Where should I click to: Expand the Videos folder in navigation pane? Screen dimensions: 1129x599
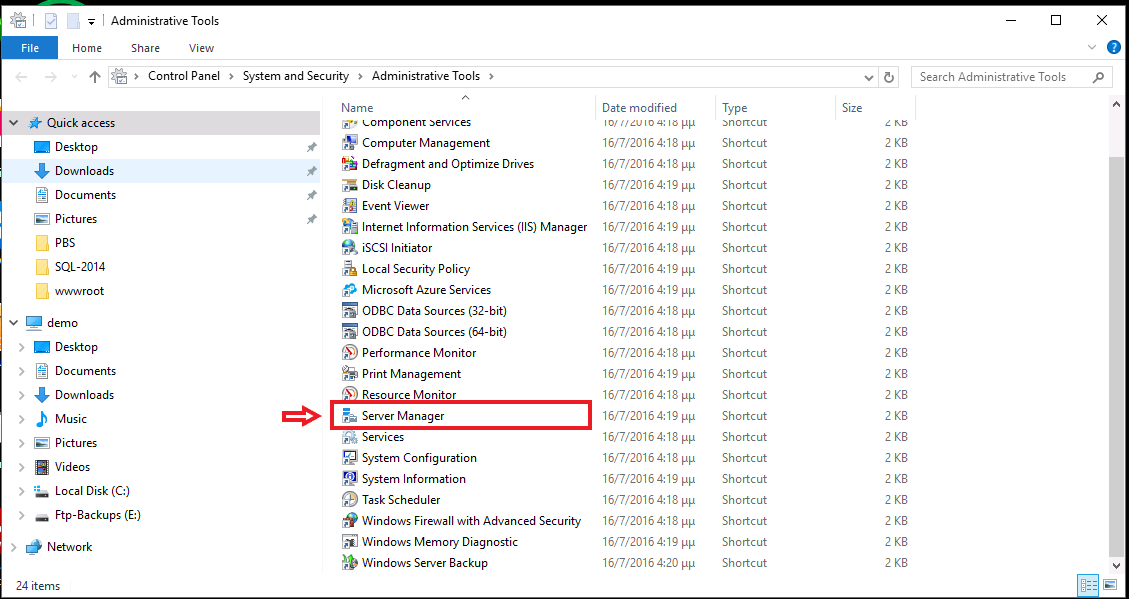click(x=22, y=467)
